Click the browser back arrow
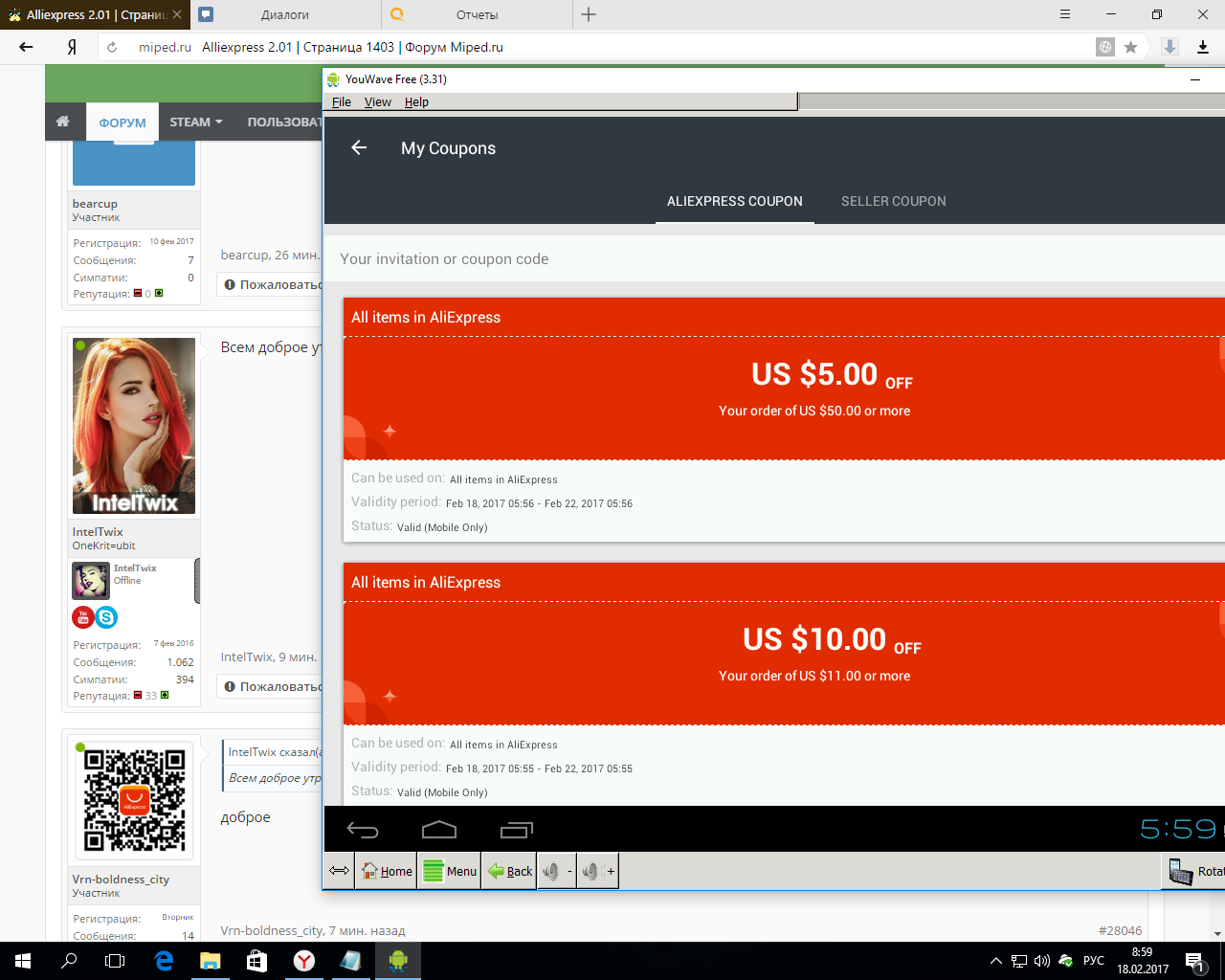Screen dimensions: 1225x980 coord(26,47)
